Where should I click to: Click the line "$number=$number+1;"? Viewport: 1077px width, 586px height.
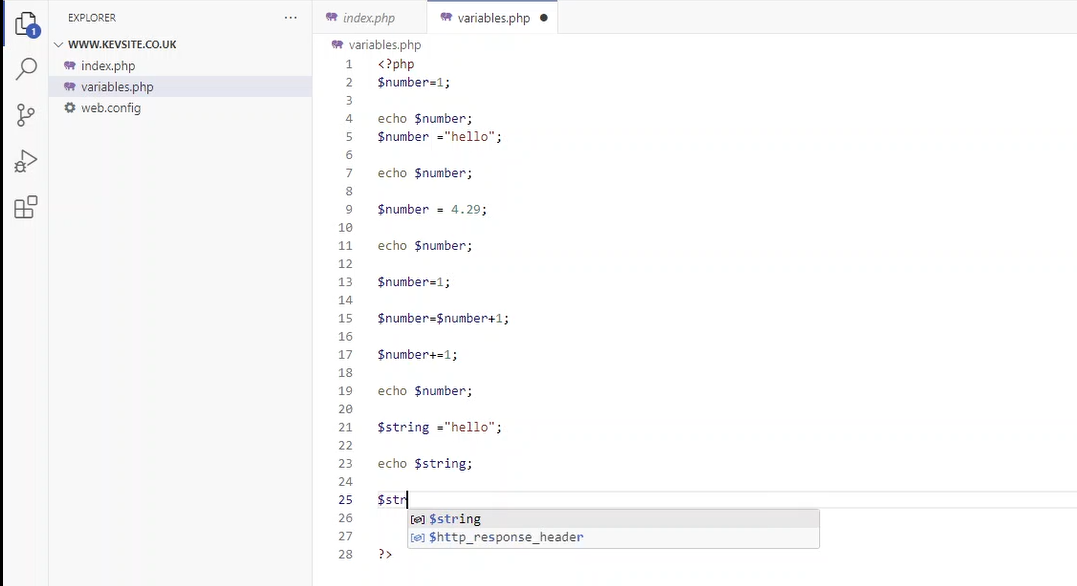[443, 319]
